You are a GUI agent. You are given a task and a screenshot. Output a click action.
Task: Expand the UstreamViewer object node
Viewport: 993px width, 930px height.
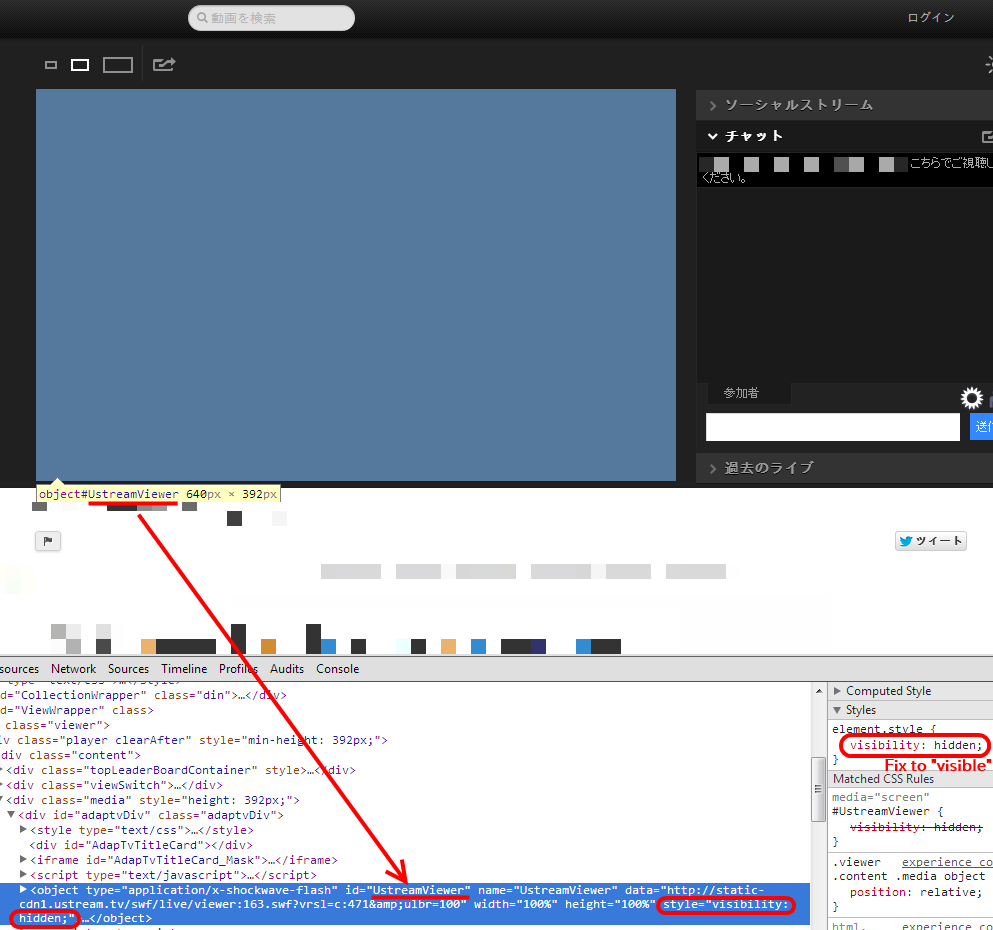(23, 889)
